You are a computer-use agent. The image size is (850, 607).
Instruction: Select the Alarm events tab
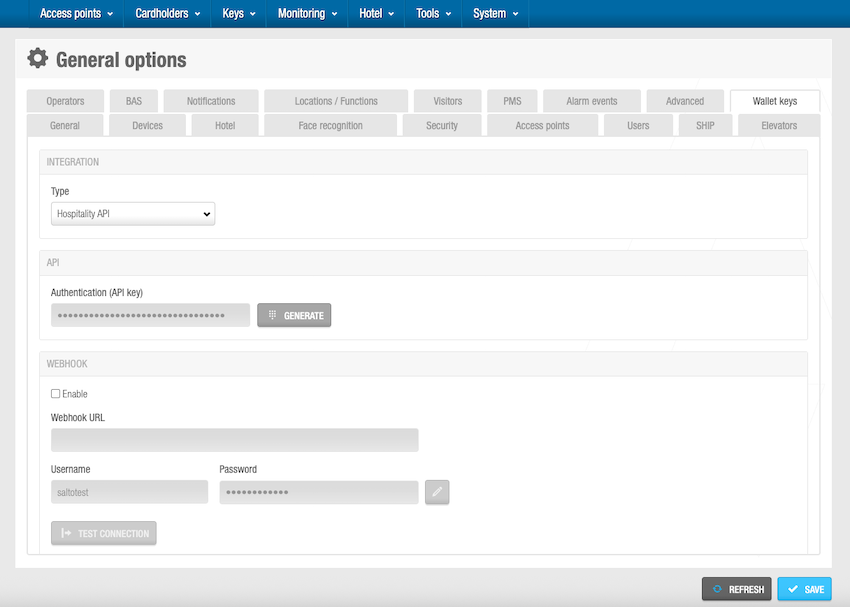click(591, 101)
